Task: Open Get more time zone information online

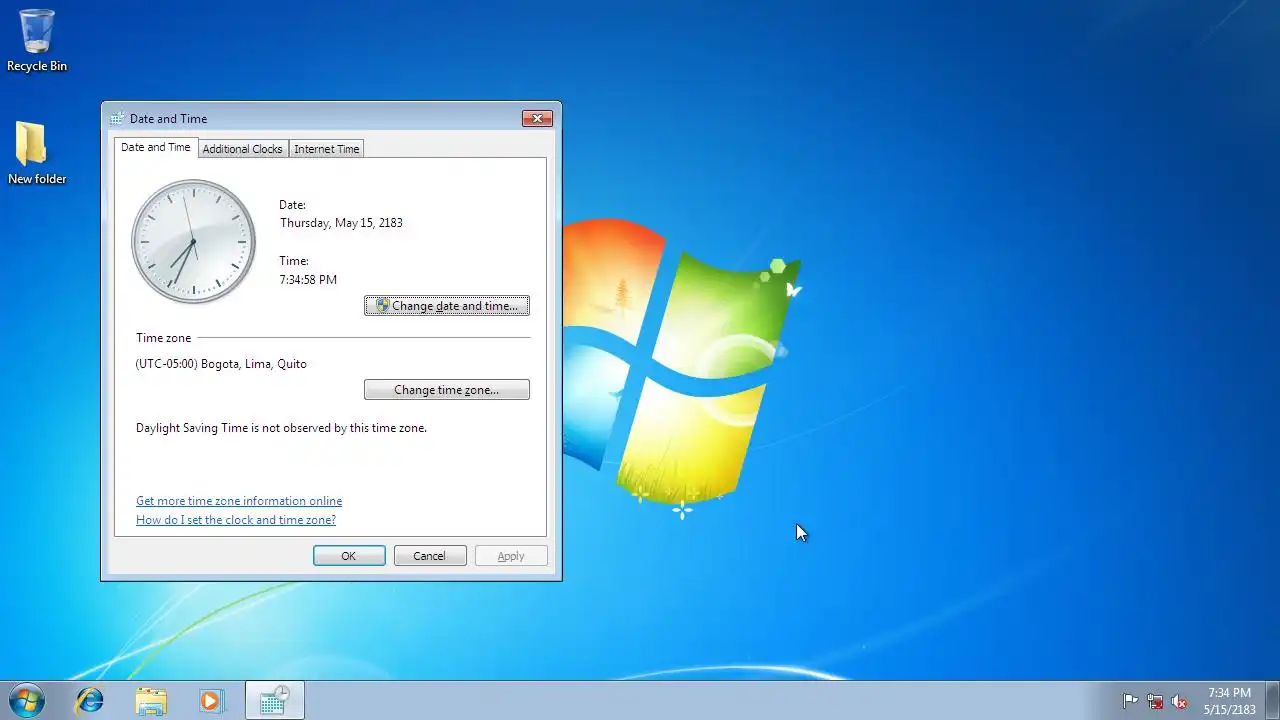Action: click(x=239, y=501)
